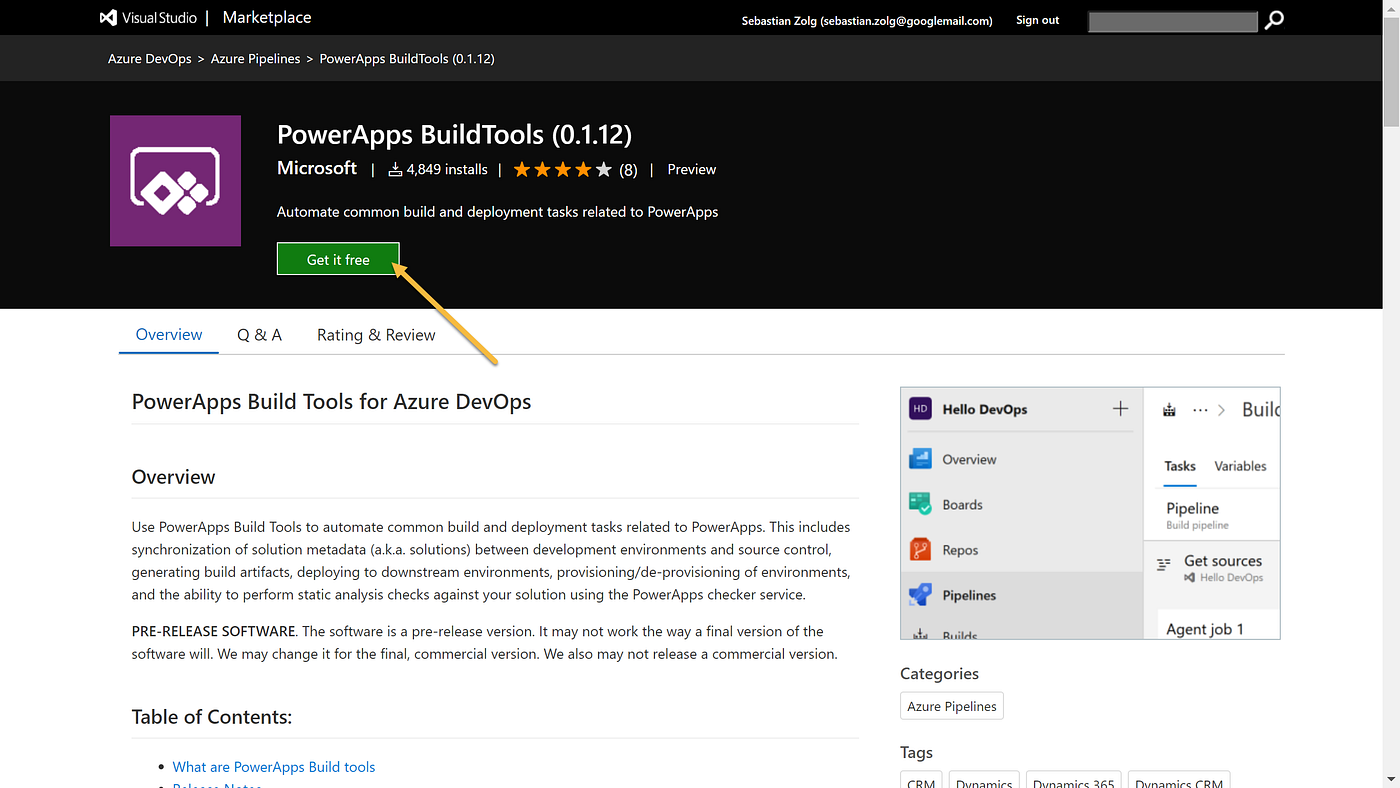Open the 'What are PowerApps Build tools' link
The height and width of the screenshot is (788, 1400).
274,767
